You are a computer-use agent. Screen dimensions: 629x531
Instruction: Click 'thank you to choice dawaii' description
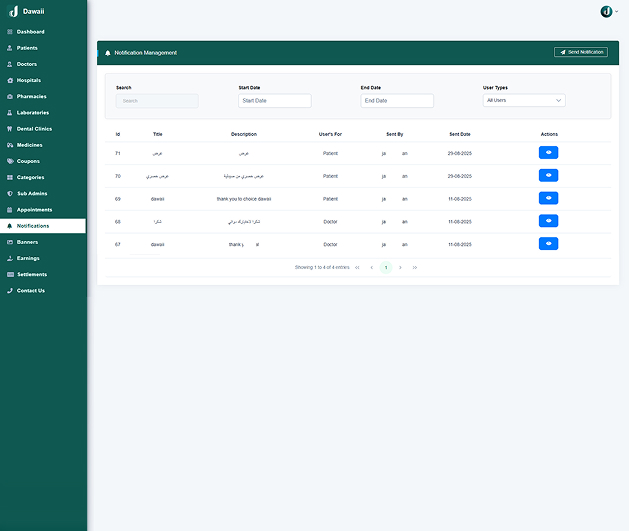click(x=244, y=199)
